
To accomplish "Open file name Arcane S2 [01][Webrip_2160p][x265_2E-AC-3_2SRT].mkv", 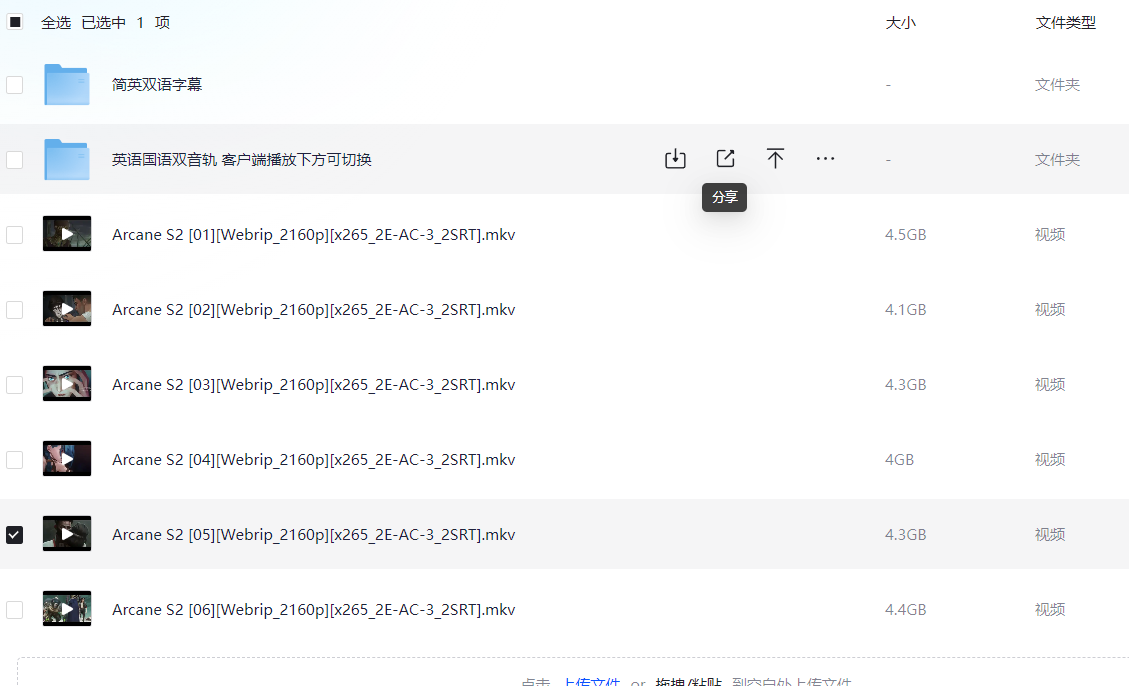I will click(x=314, y=235).
